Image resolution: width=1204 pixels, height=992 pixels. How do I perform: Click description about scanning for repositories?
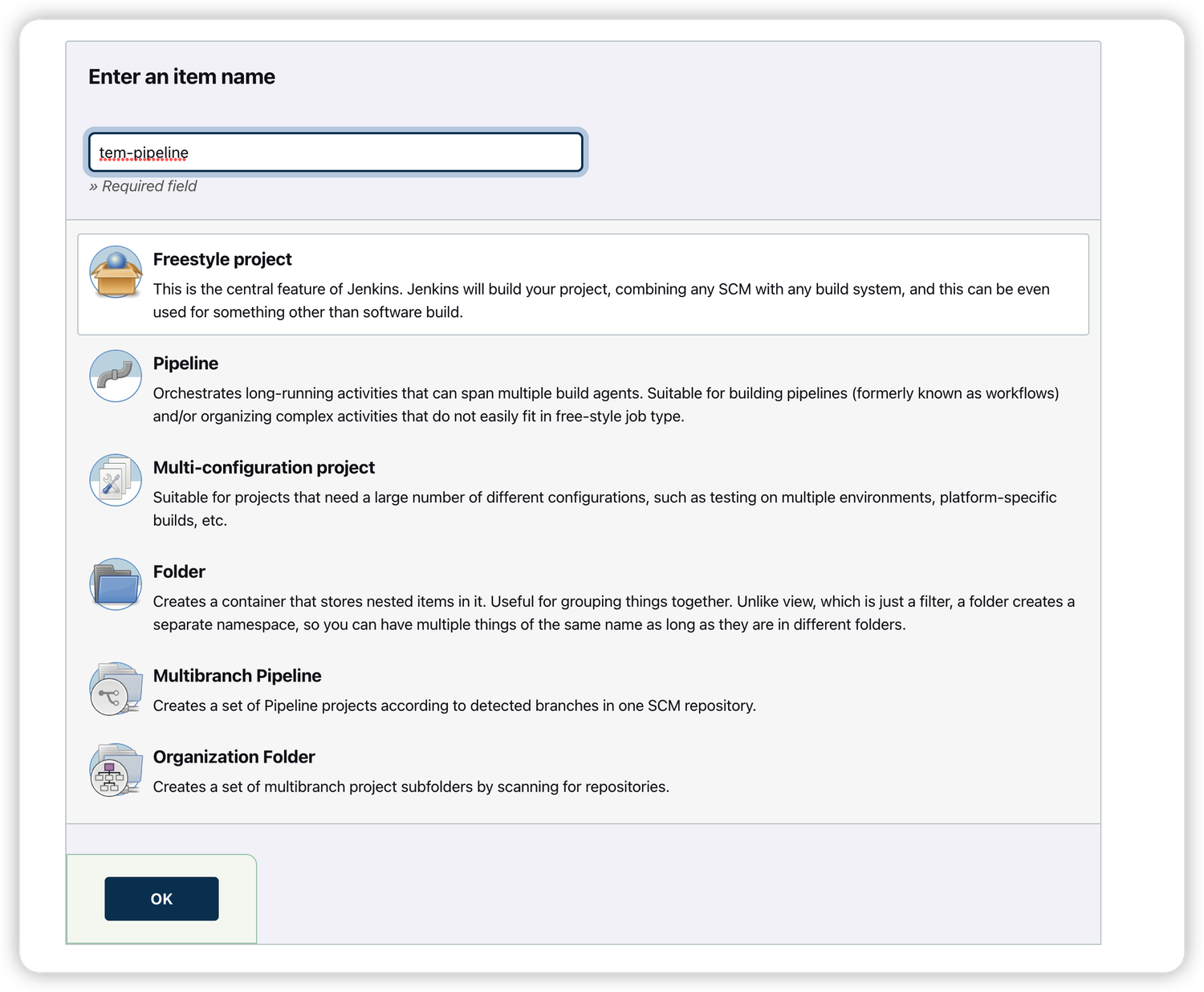411,787
